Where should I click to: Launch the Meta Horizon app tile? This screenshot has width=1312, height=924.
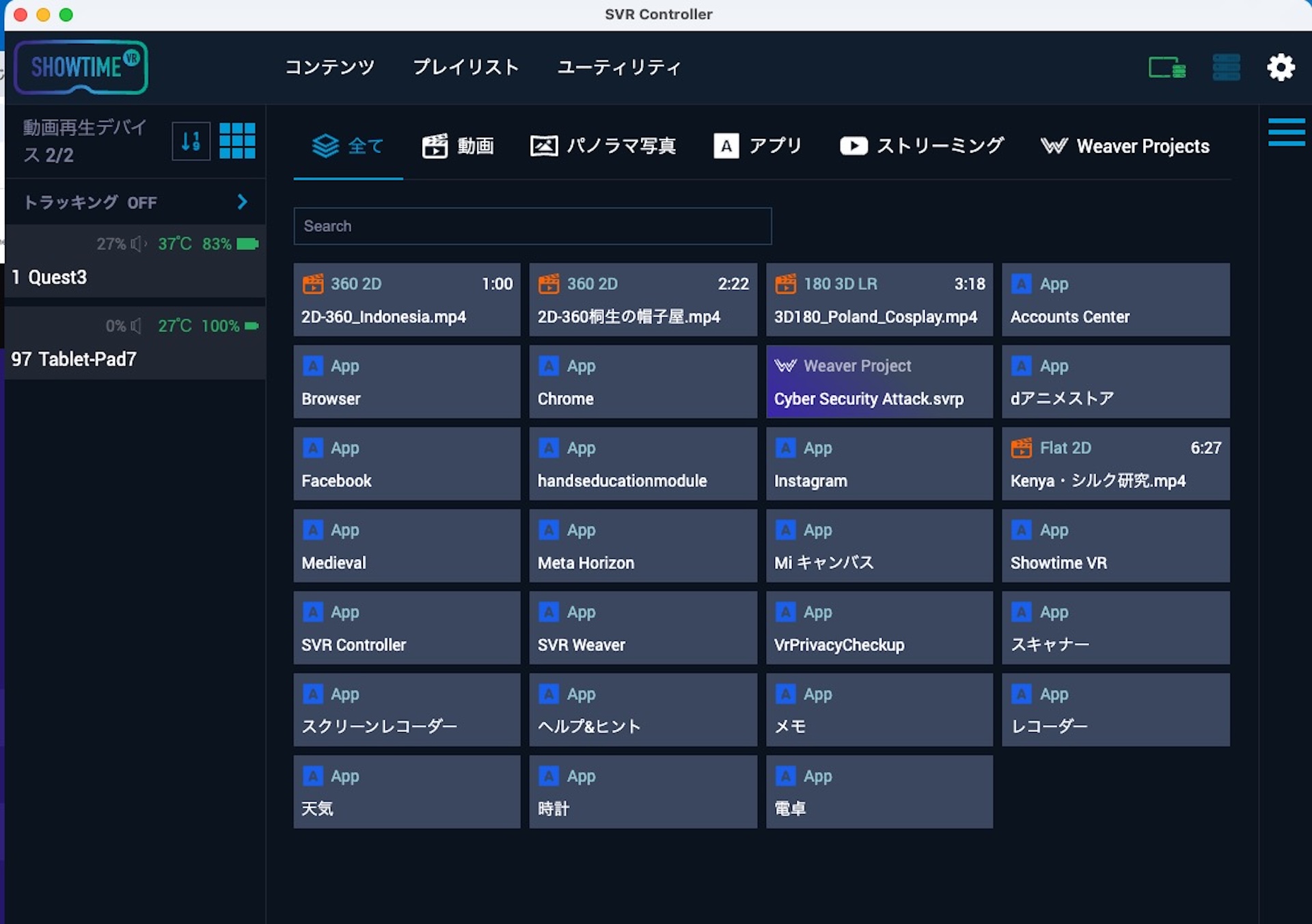coord(643,546)
